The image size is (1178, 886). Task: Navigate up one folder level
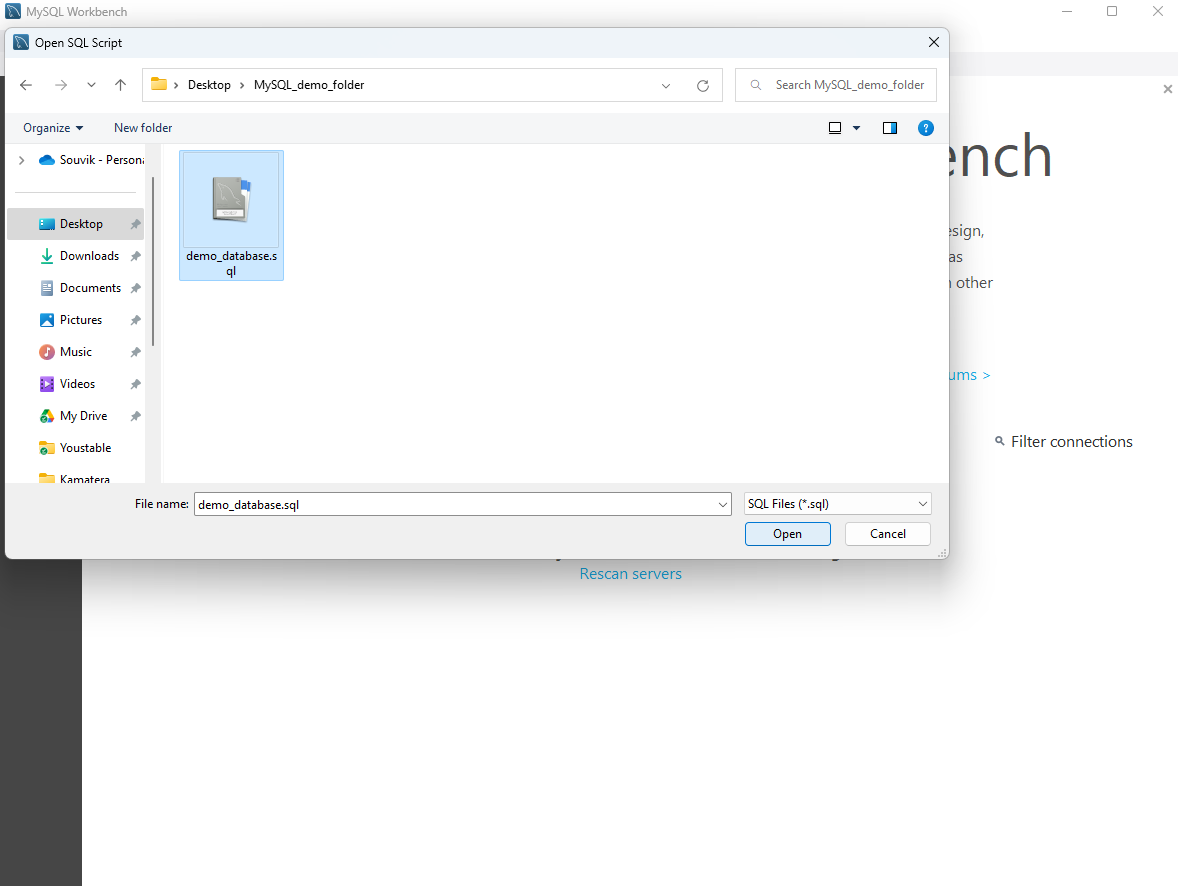click(x=120, y=85)
